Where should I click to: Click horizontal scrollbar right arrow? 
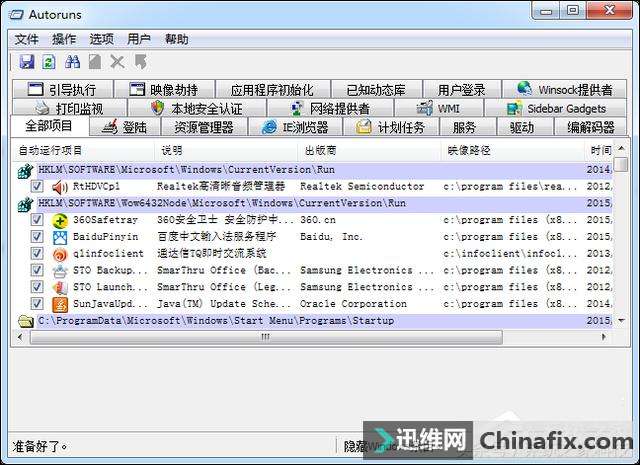(x=604, y=337)
